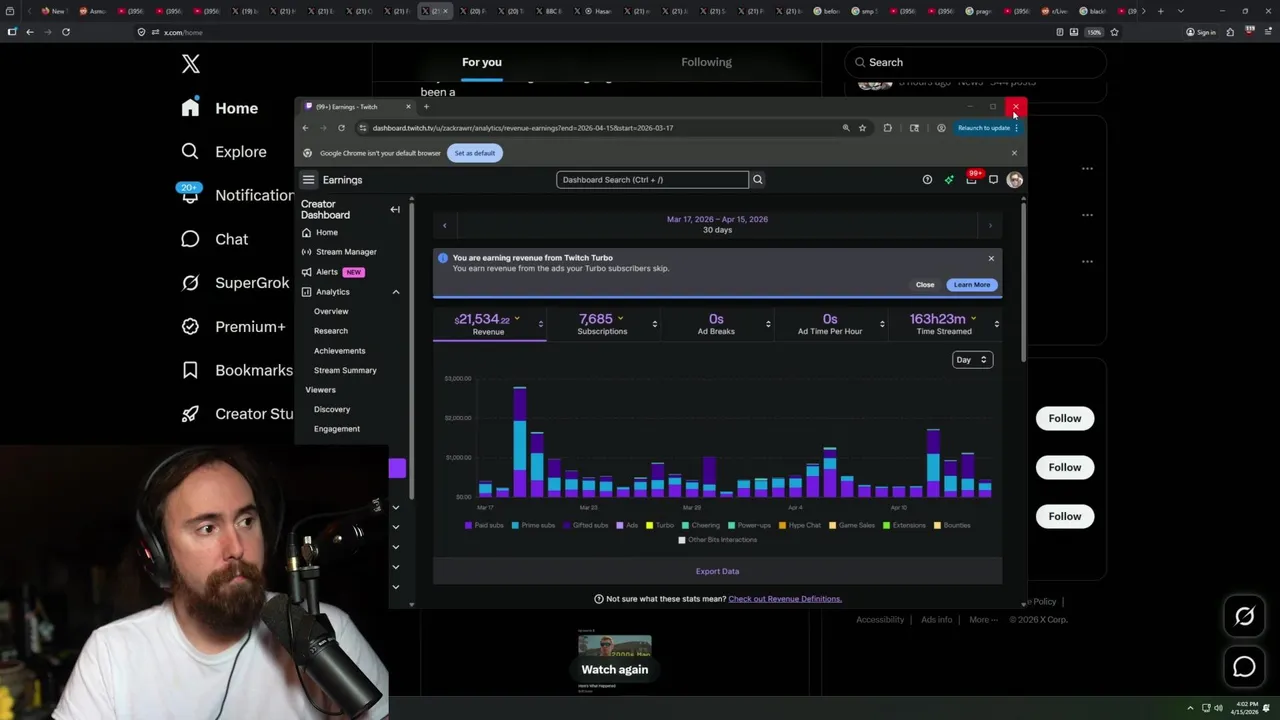
Task: Open the Ad Time Per Hour selector arrows
Action: coord(882,324)
